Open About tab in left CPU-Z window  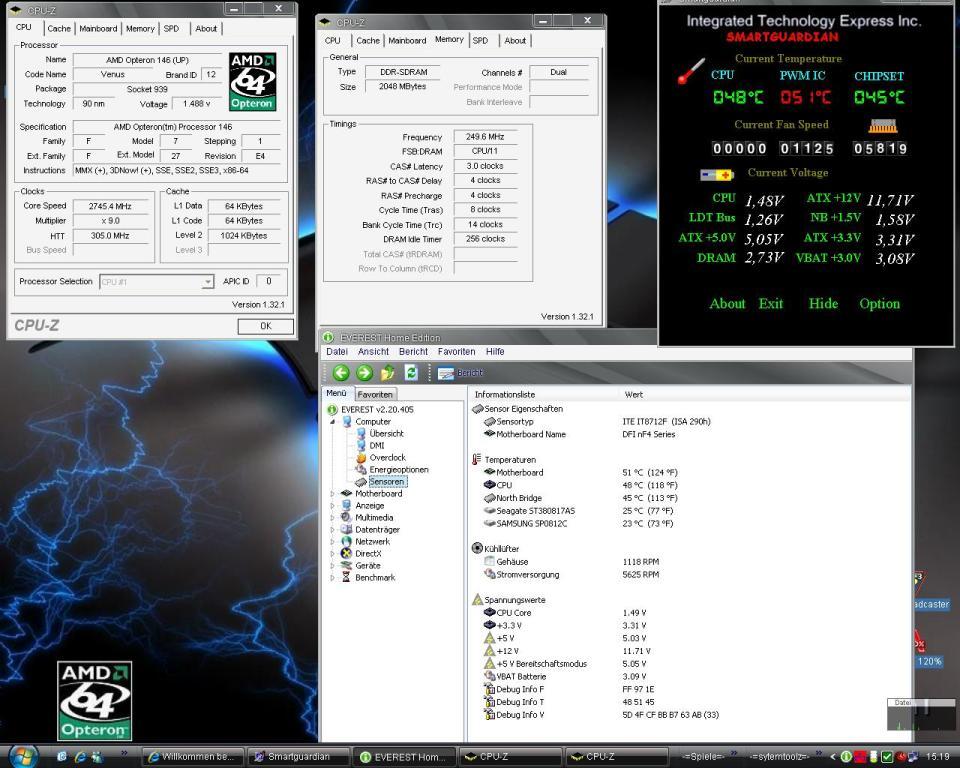coord(206,29)
